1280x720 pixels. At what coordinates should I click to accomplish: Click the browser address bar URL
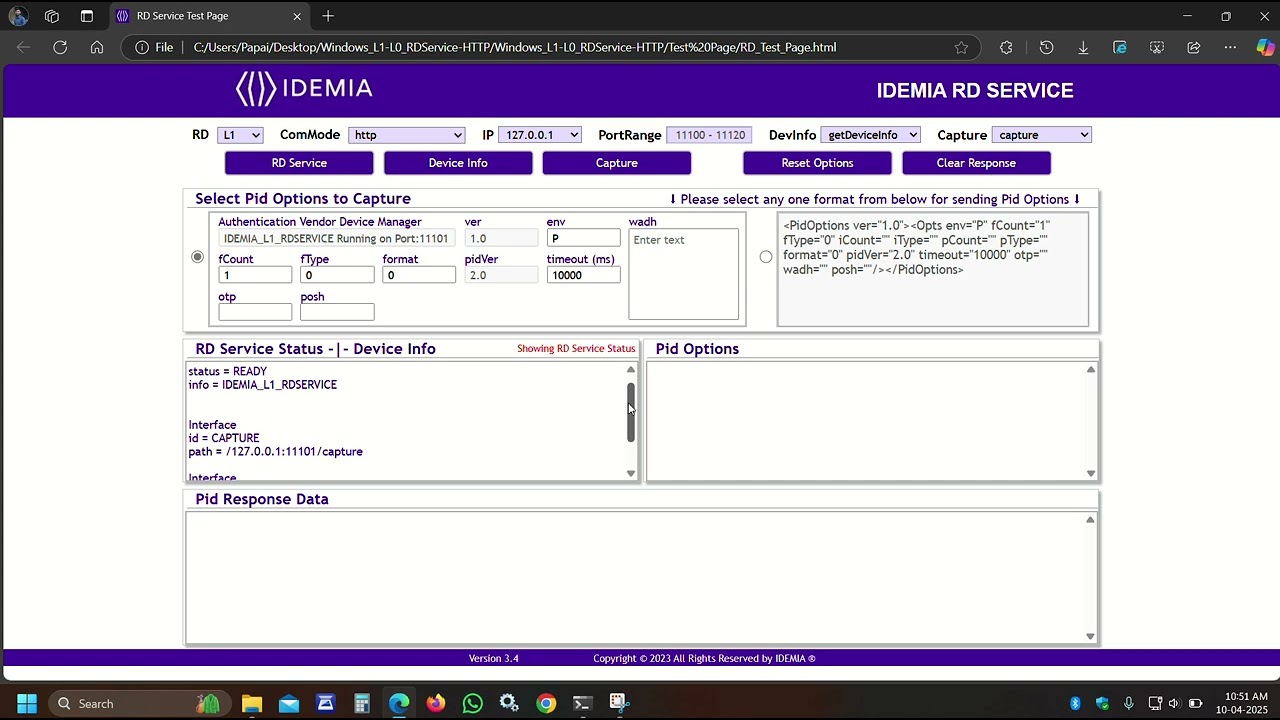click(x=515, y=47)
